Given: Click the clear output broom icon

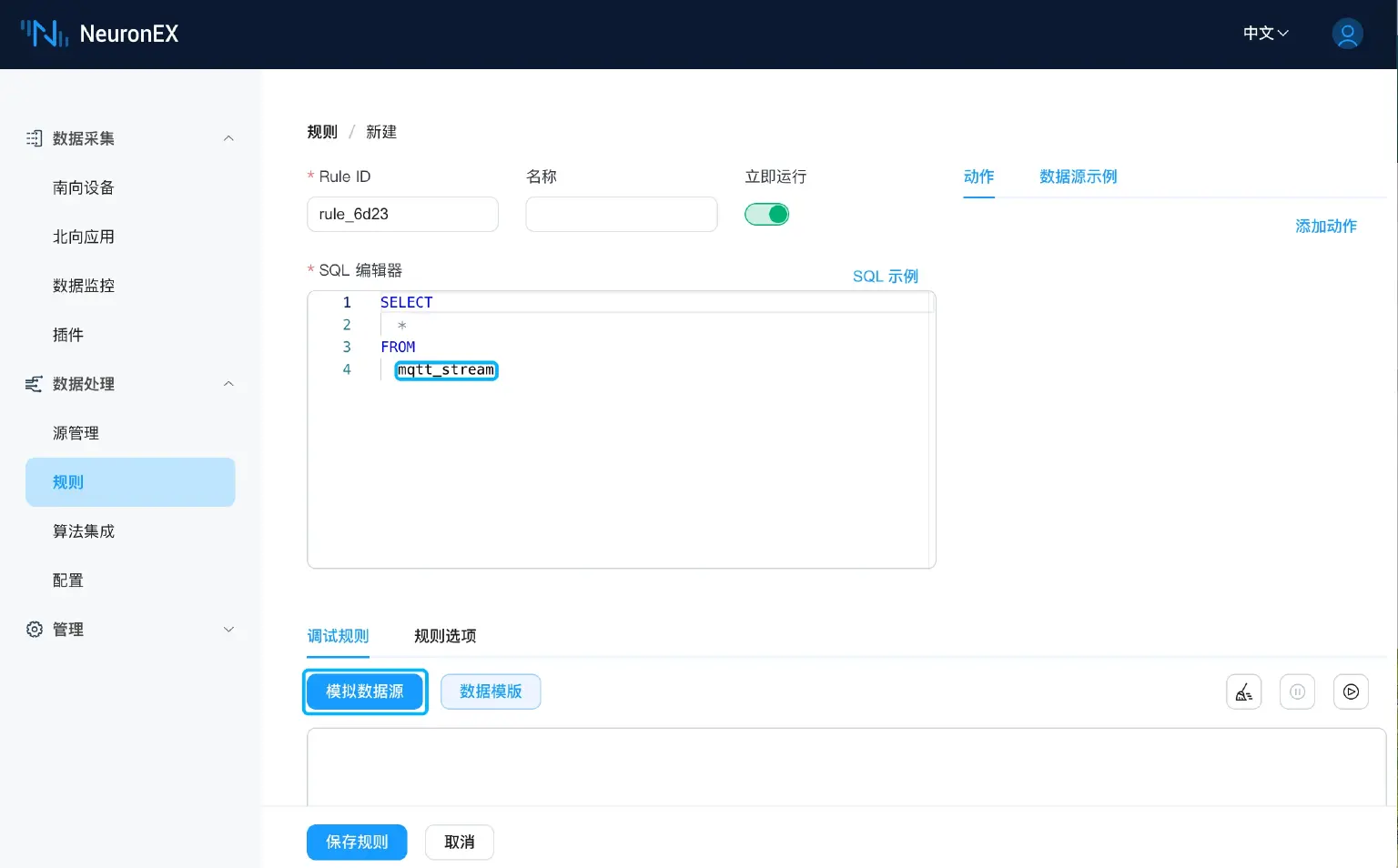Looking at the screenshot, I should 1243,691.
